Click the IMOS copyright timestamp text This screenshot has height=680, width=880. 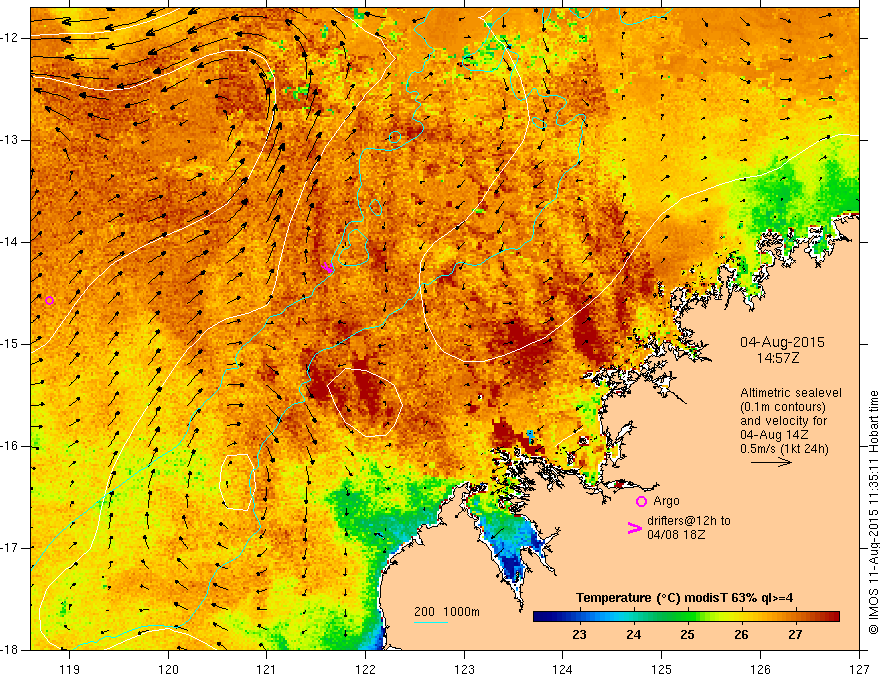click(873, 512)
